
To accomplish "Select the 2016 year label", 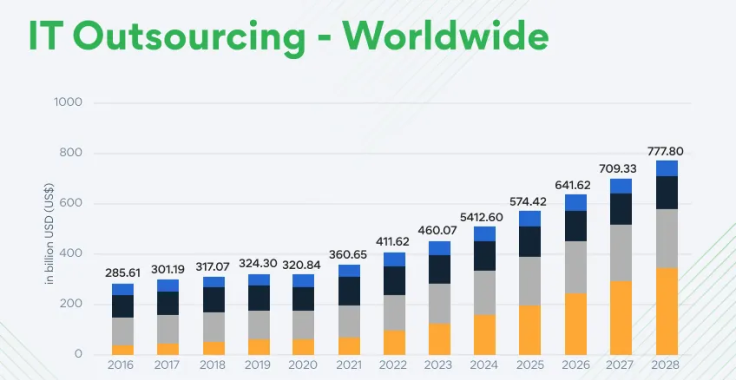I will [121, 365].
